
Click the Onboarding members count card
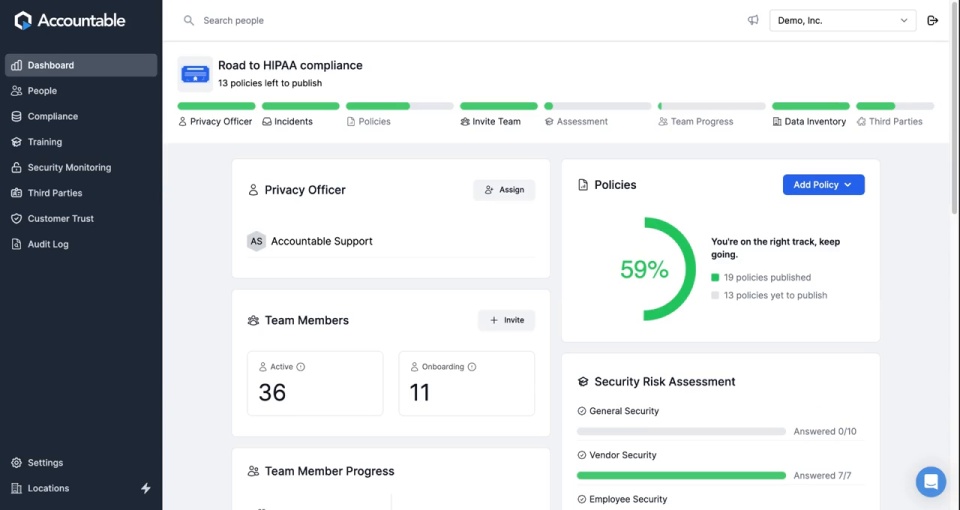[467, 383]
